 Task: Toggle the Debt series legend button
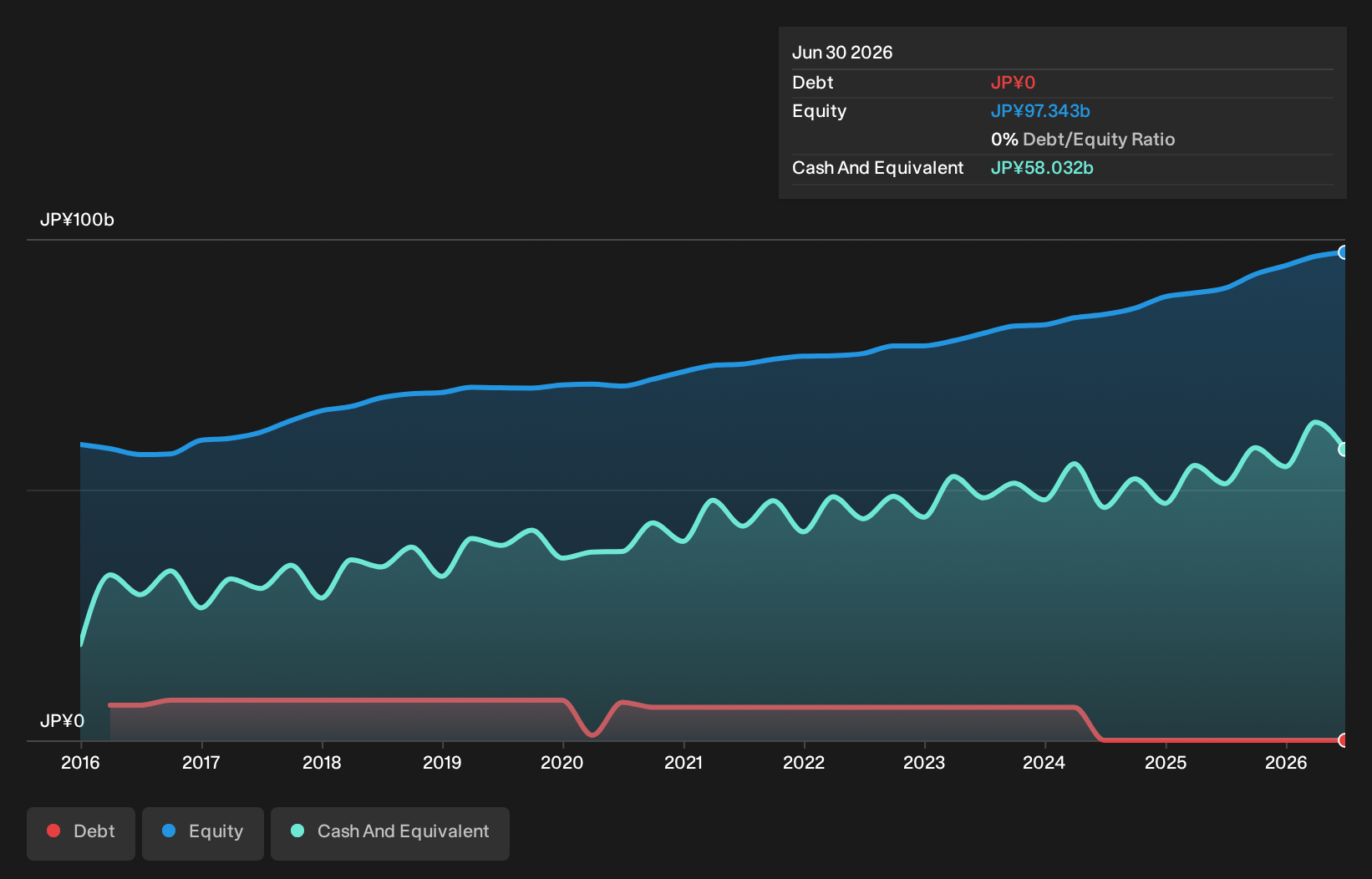(x=81, y=833)
